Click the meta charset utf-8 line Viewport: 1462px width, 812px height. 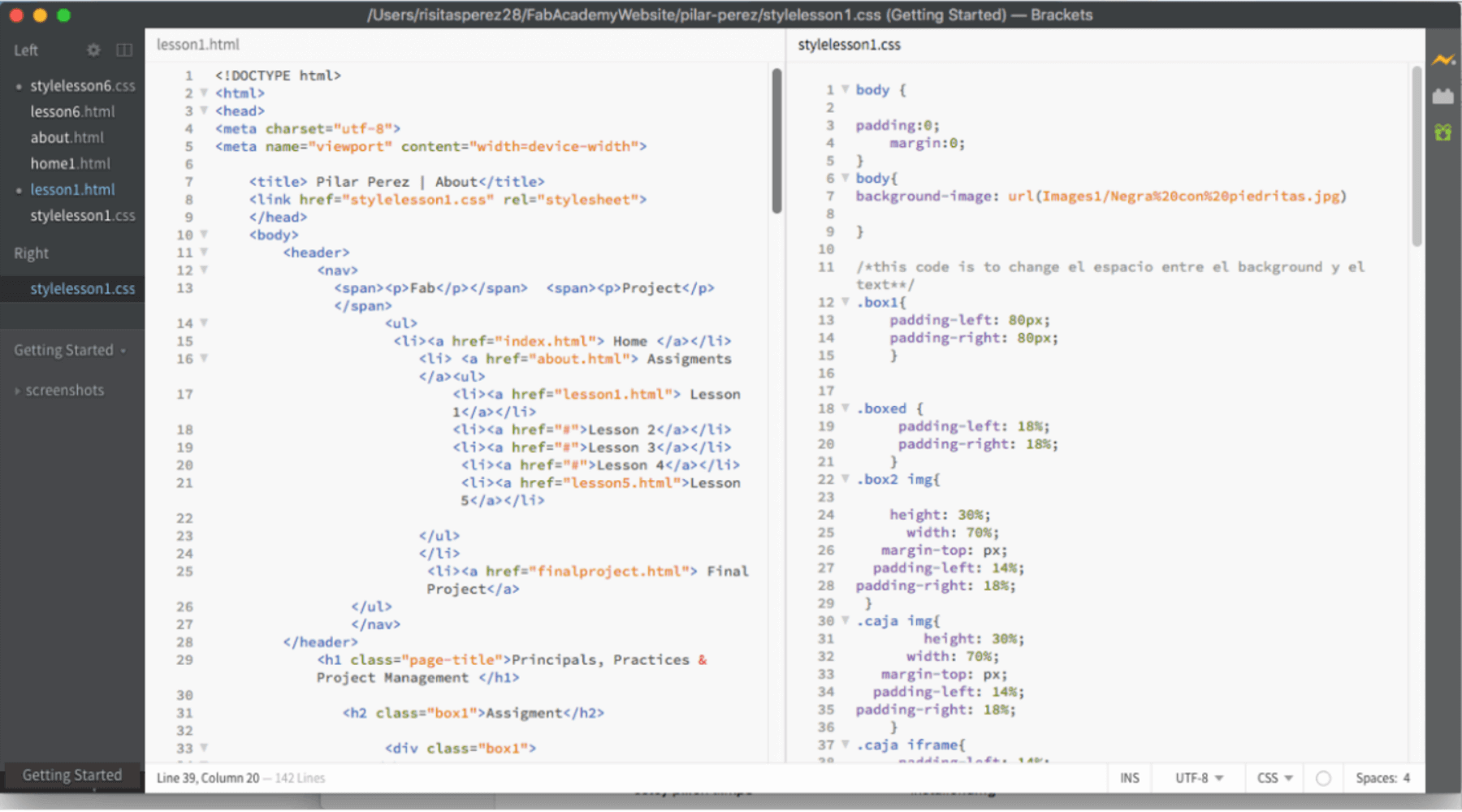pos(308,128)
